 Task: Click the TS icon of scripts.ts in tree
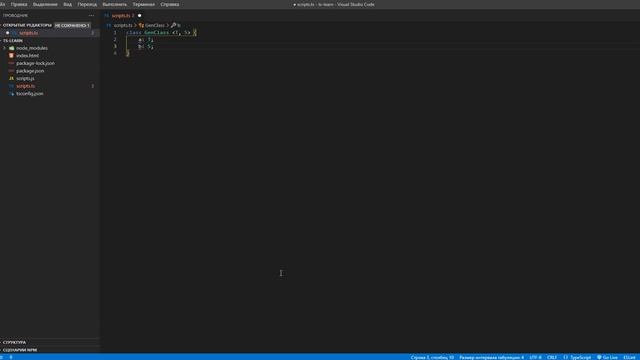click(x=11, y=86)
